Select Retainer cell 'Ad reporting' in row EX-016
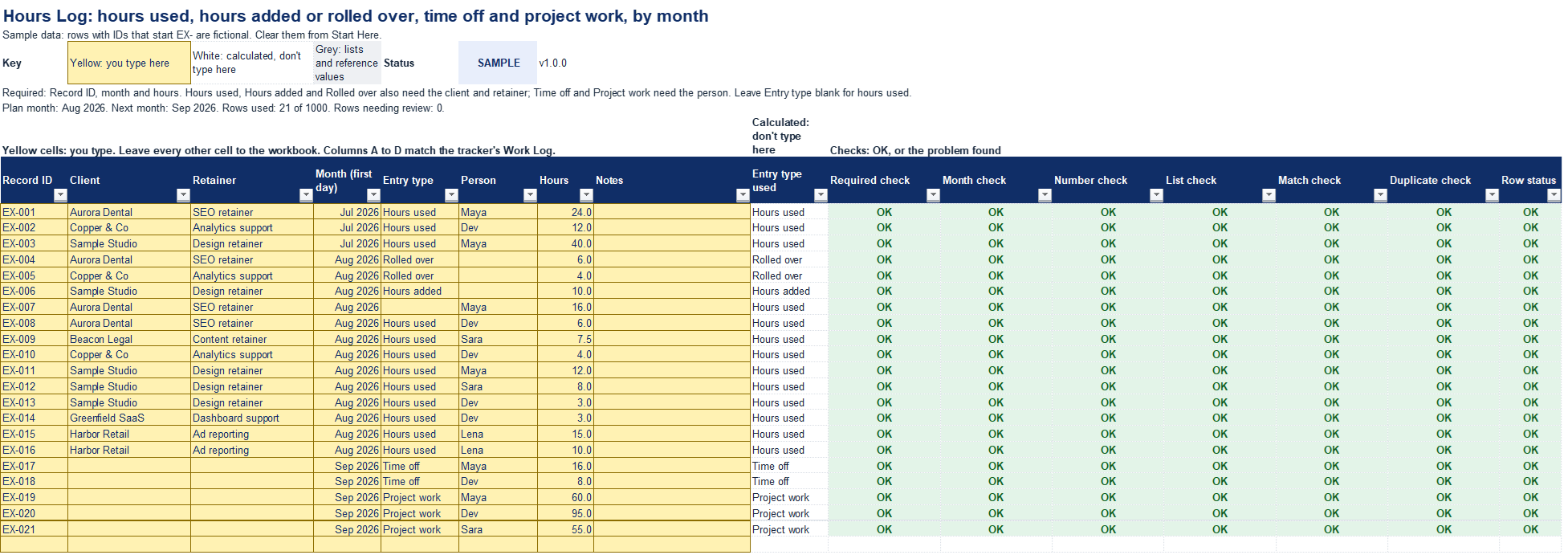Viewport: 1568px width, 559px height. [x=252, y=450]
